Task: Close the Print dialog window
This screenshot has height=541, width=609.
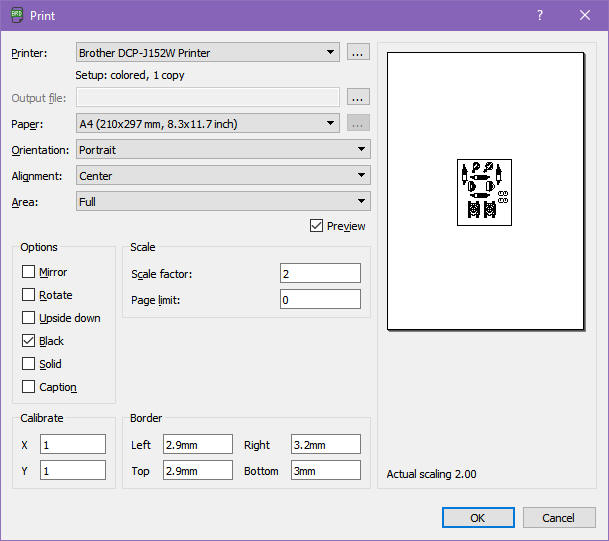Action: (585, 15)
